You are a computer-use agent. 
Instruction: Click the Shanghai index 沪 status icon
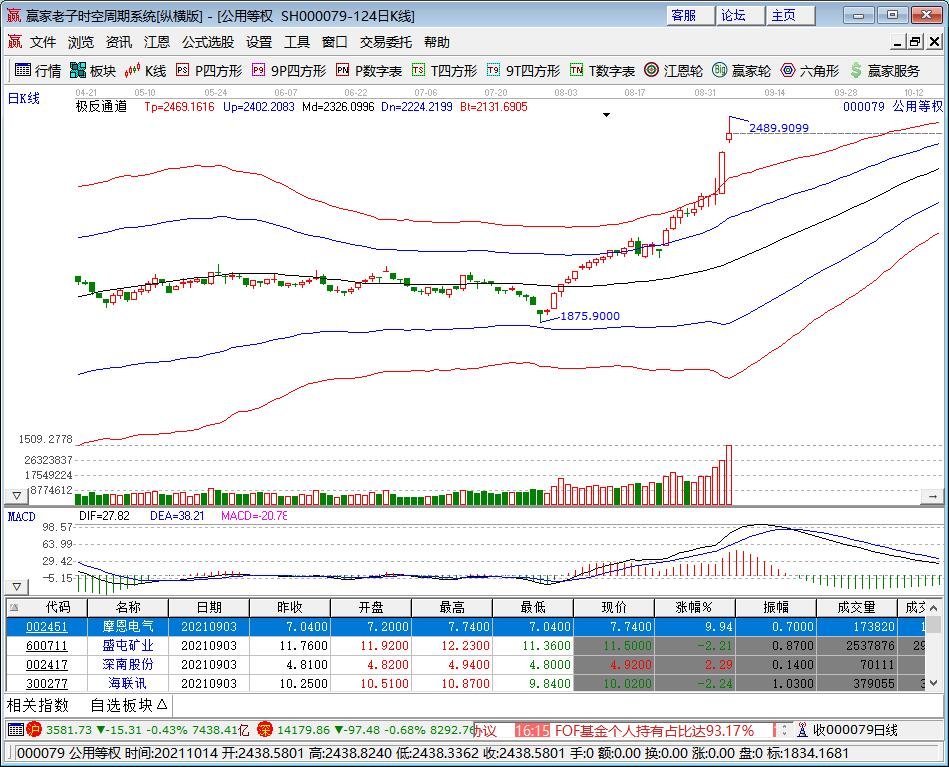[x=34, y=729]
